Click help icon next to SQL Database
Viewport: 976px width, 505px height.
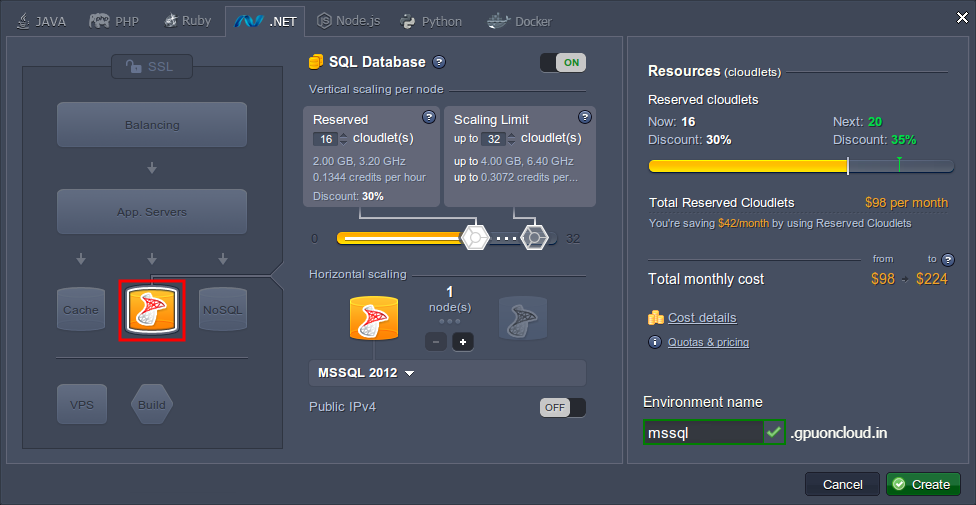point(439,62)
